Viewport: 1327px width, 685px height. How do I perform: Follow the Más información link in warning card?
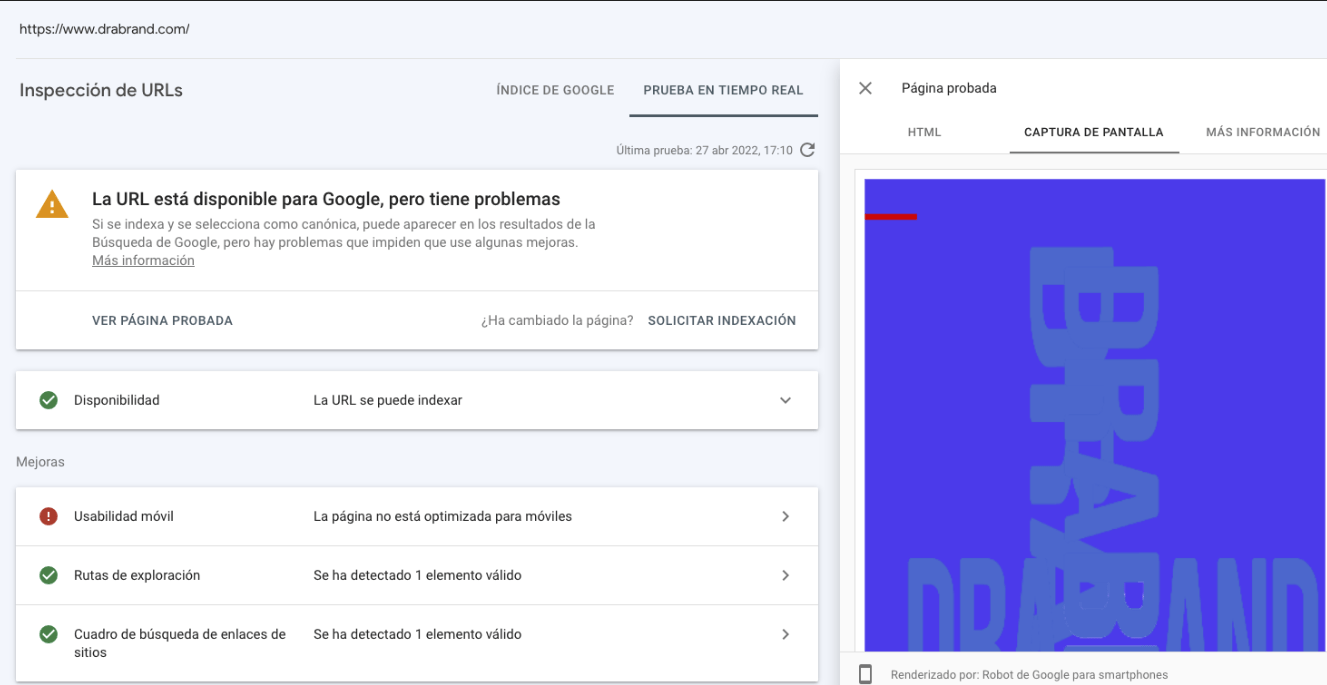143,261
